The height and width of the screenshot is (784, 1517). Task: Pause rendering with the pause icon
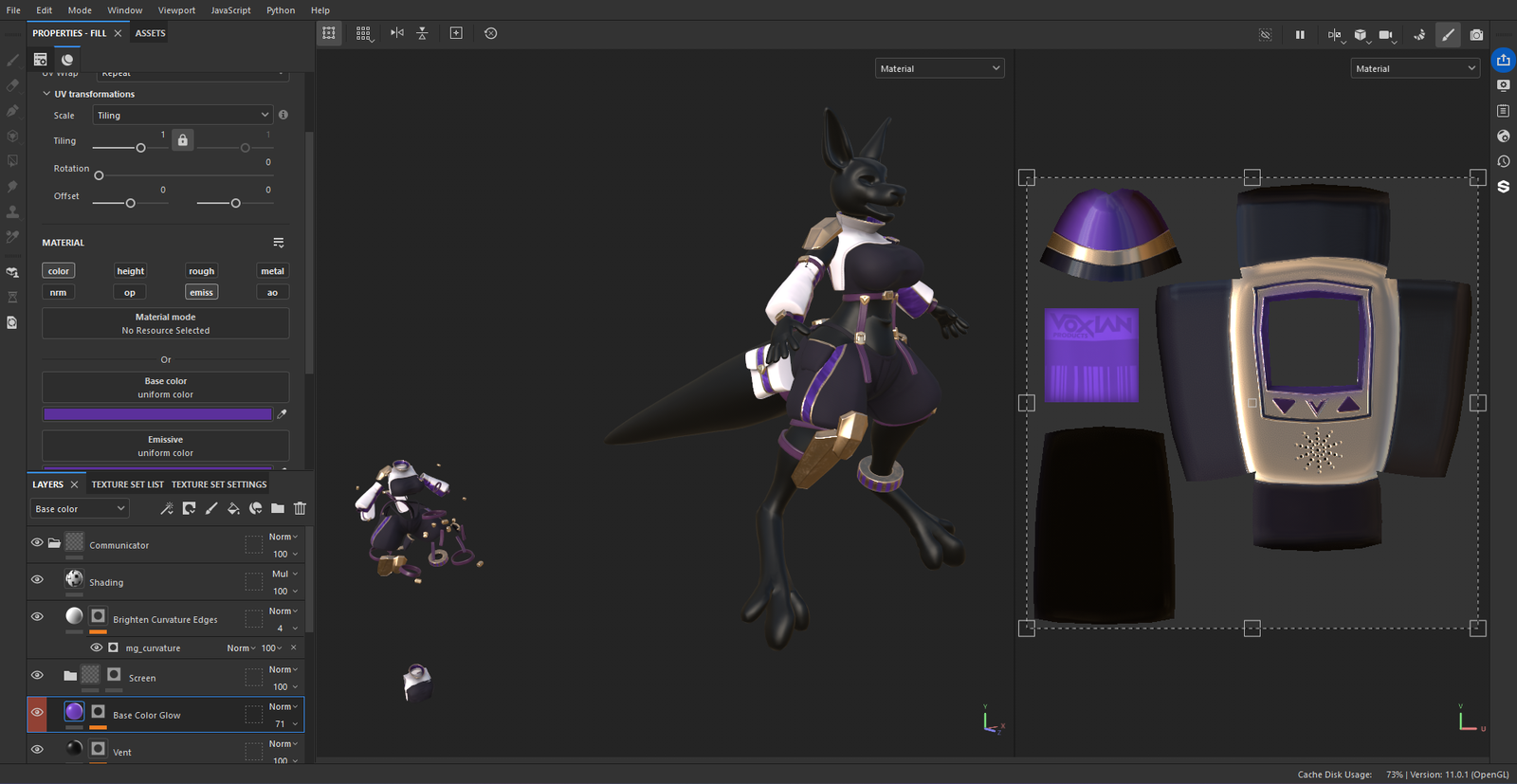pos(1300,34)
